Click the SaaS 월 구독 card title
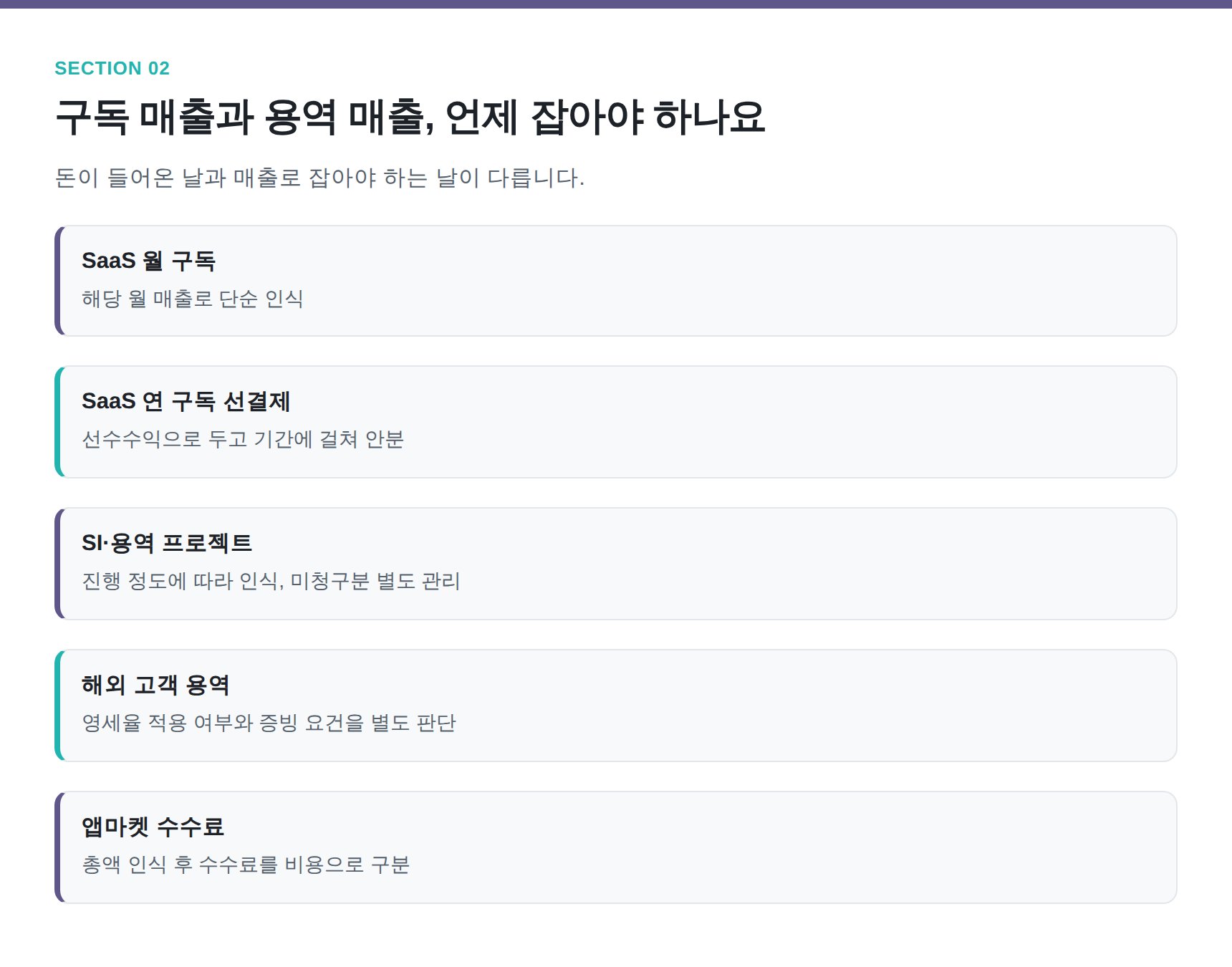Screen dimensions: 1232x967 click(148, 260)
